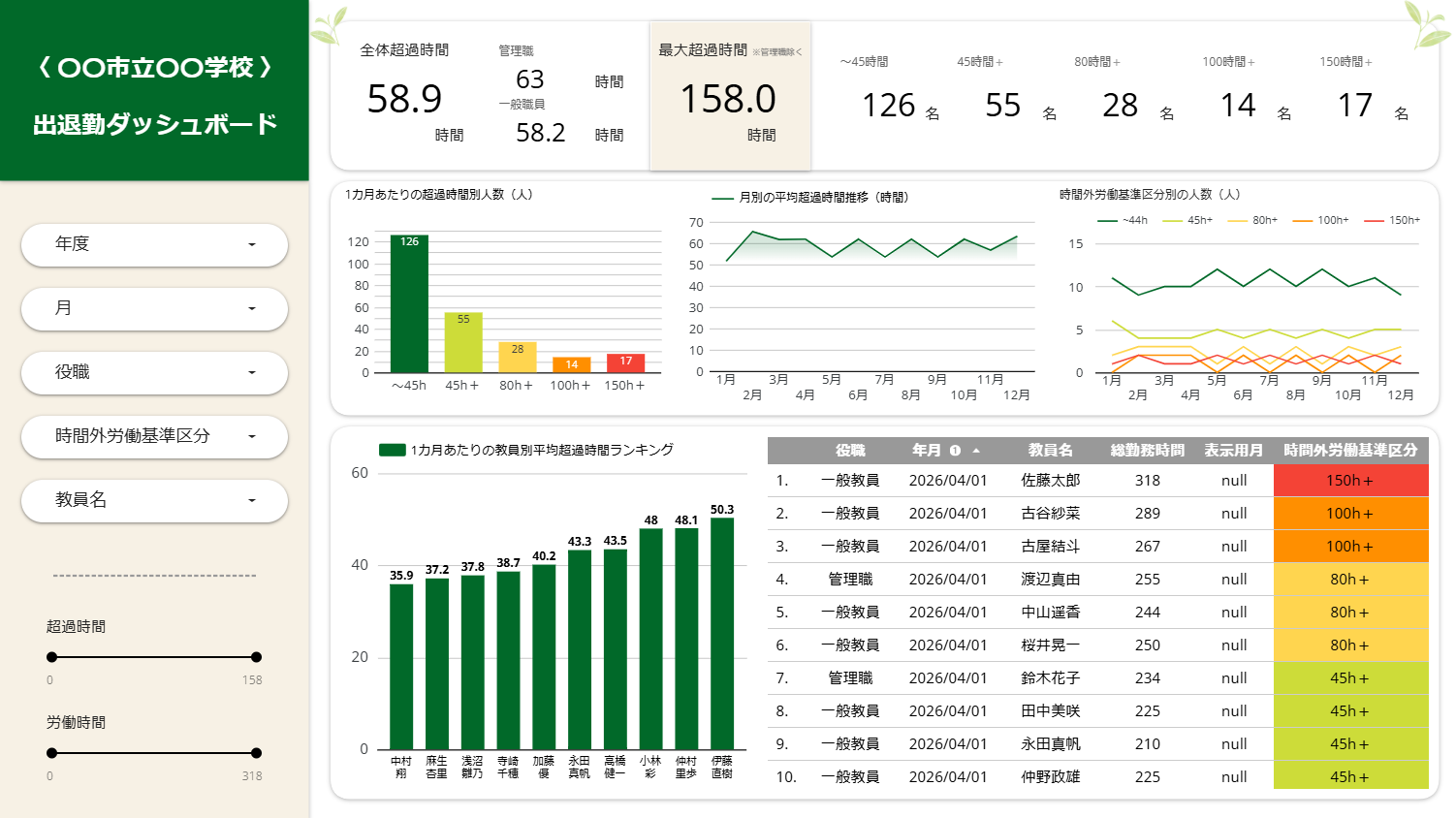Toggle the ~44h legend series
This screenshot has height=818, width=1456.
1123,220
